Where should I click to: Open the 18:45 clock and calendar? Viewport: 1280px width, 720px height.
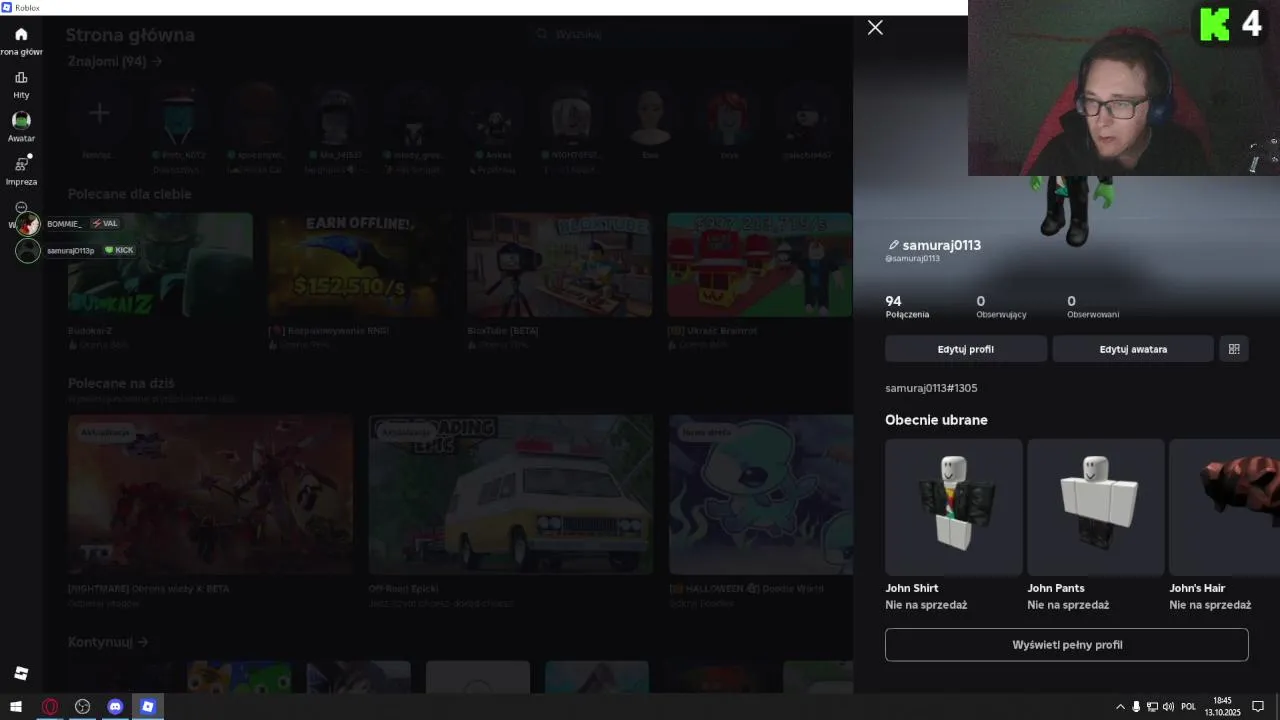click(1222, 706)
